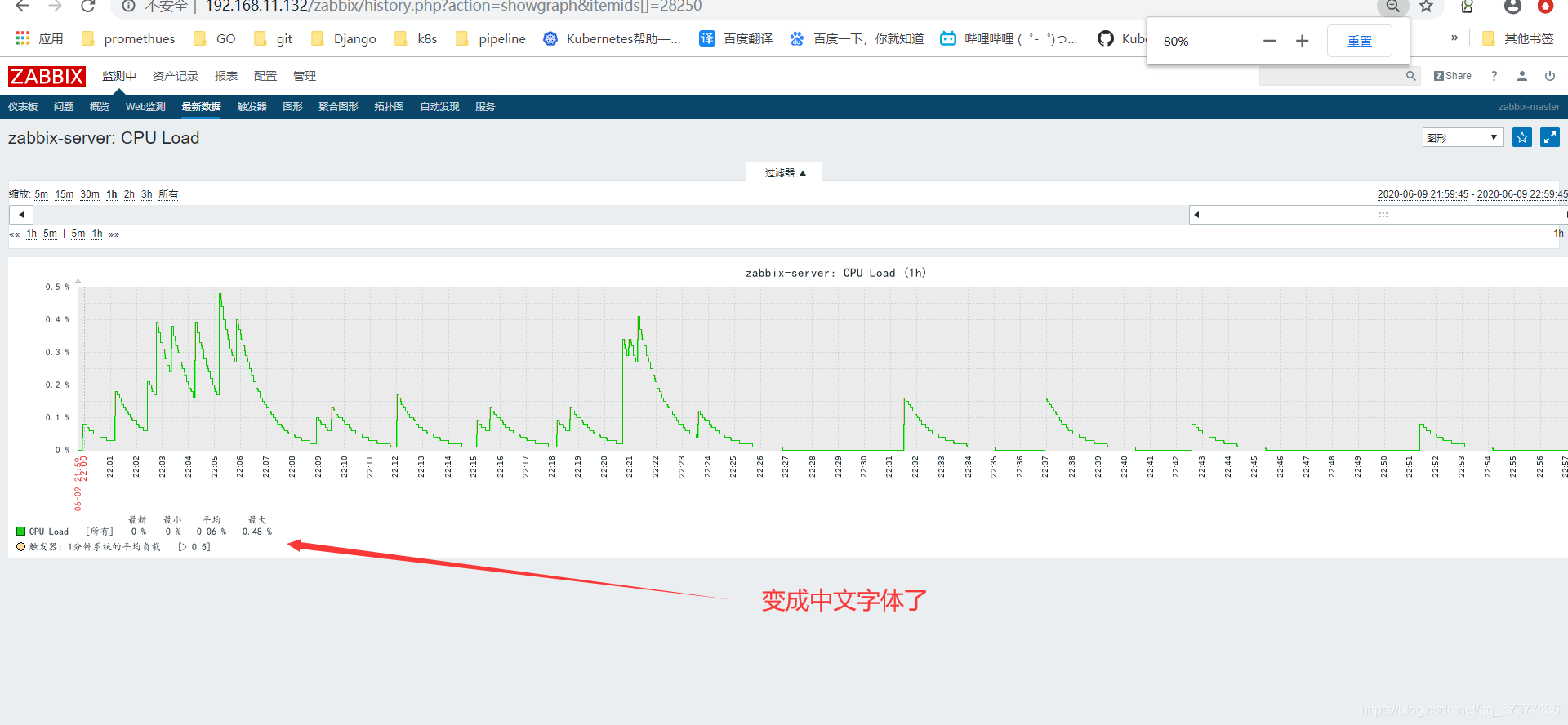Set zoom to 2h
The image size is (1568, 725).
129,194
